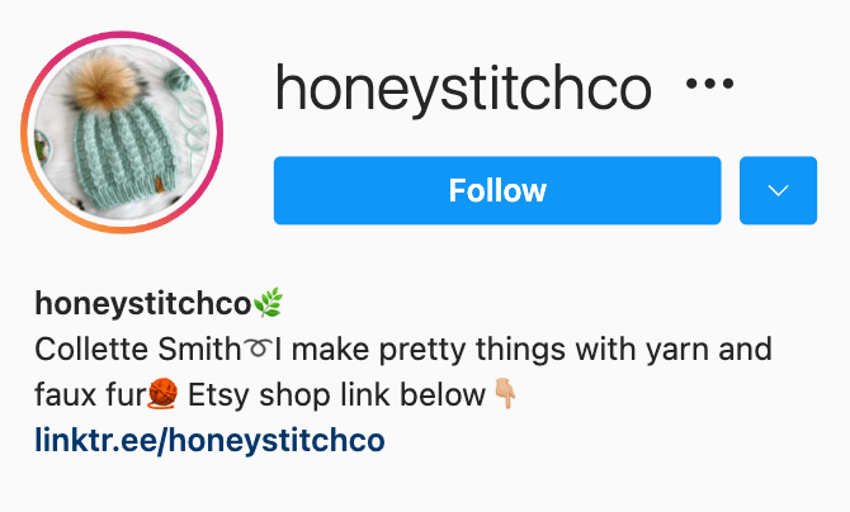
Task: Follow the honeystitchco account
Action: click(x=497, y=190)
